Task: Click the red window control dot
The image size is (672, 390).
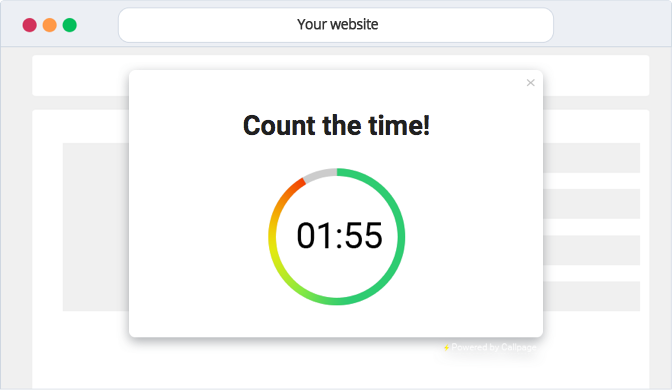Action: click(30, 25)
